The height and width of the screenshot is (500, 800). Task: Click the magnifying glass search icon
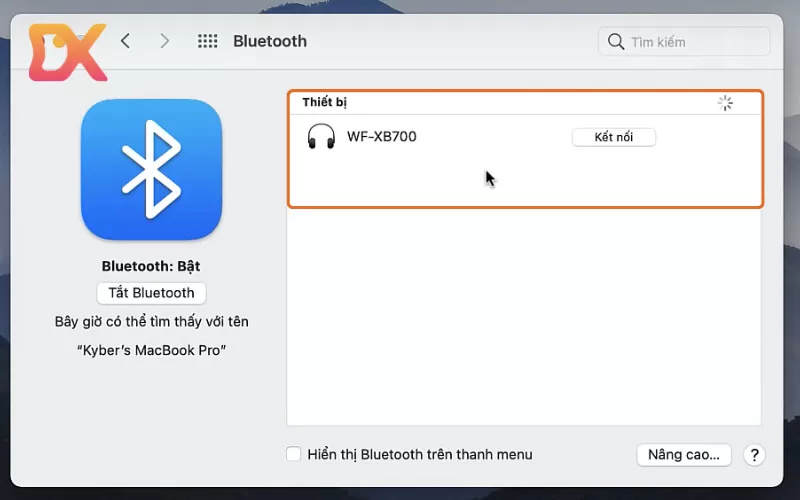tap(616, 41)
